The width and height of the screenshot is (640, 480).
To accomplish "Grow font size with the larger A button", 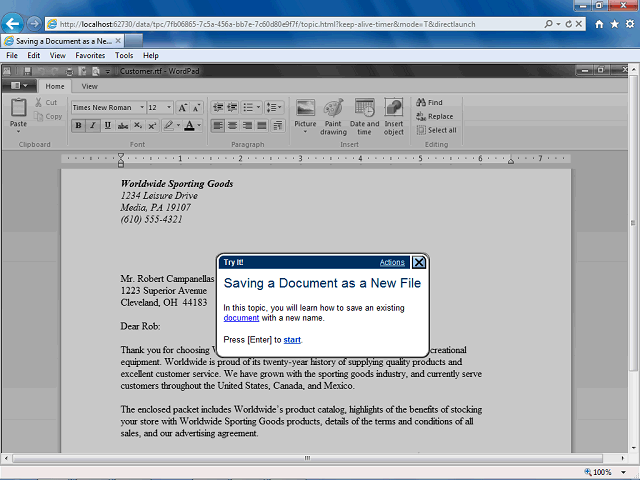I will click(x=182, y=108).
